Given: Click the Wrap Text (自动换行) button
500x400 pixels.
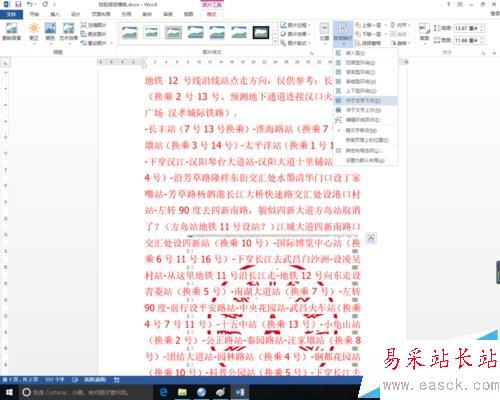Looking at the screenshot, I should tap(343, 33).
